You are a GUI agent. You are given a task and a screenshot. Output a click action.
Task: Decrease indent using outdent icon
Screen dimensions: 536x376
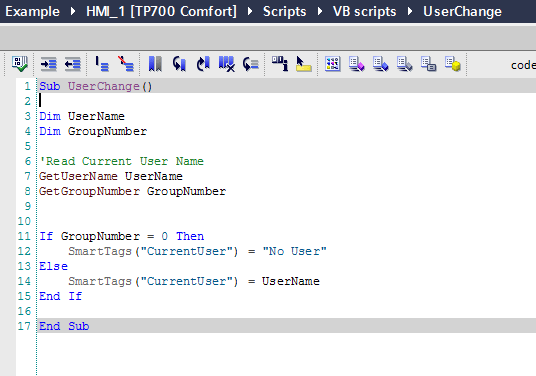tap(72, 64)
